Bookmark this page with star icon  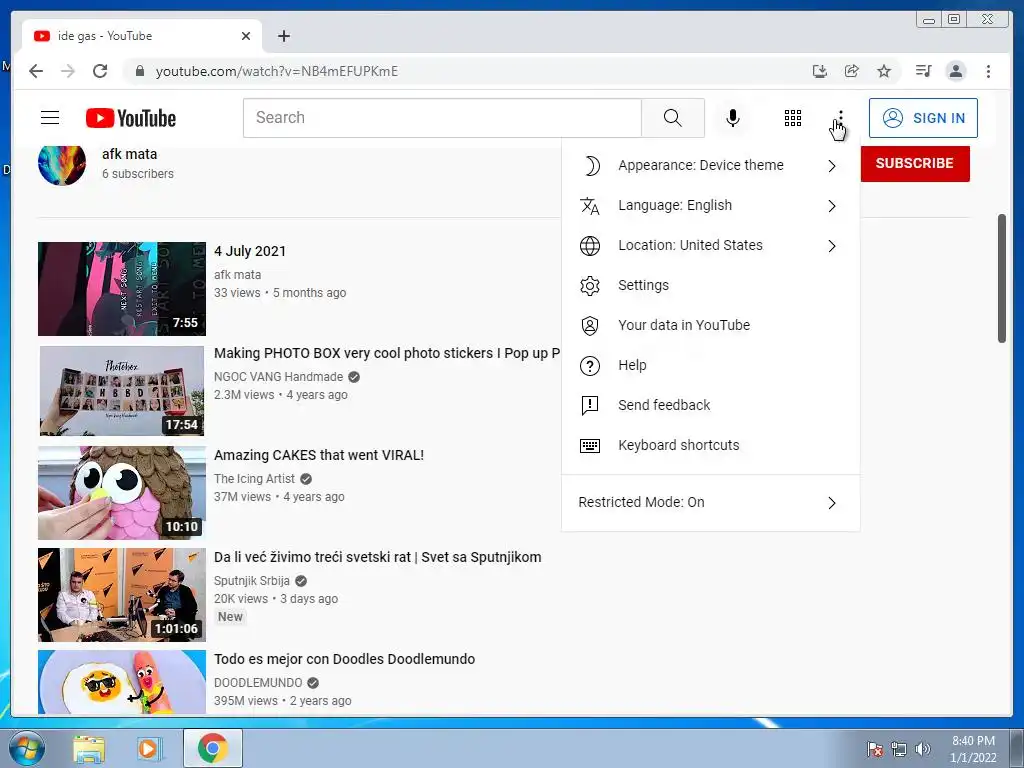884,71
